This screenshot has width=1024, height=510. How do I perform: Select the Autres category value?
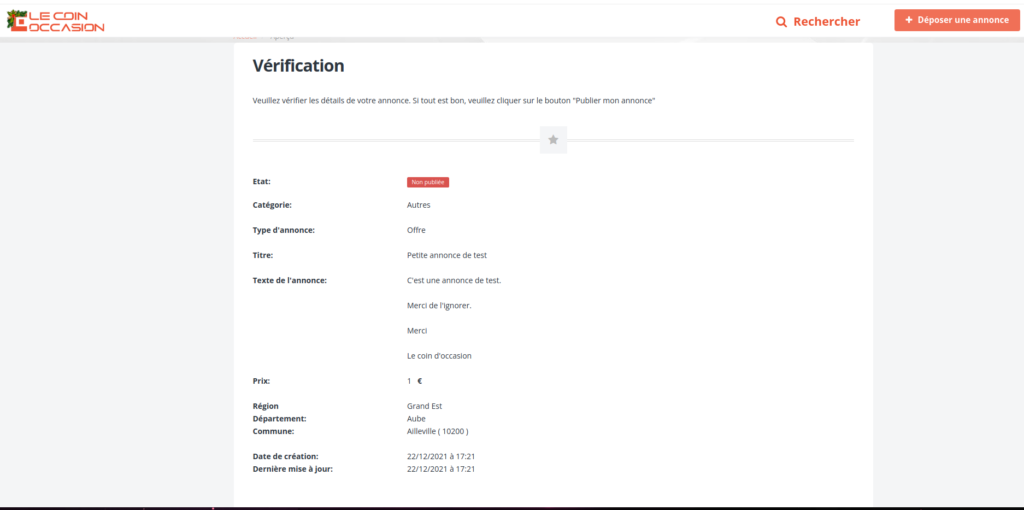coord(418,205)
